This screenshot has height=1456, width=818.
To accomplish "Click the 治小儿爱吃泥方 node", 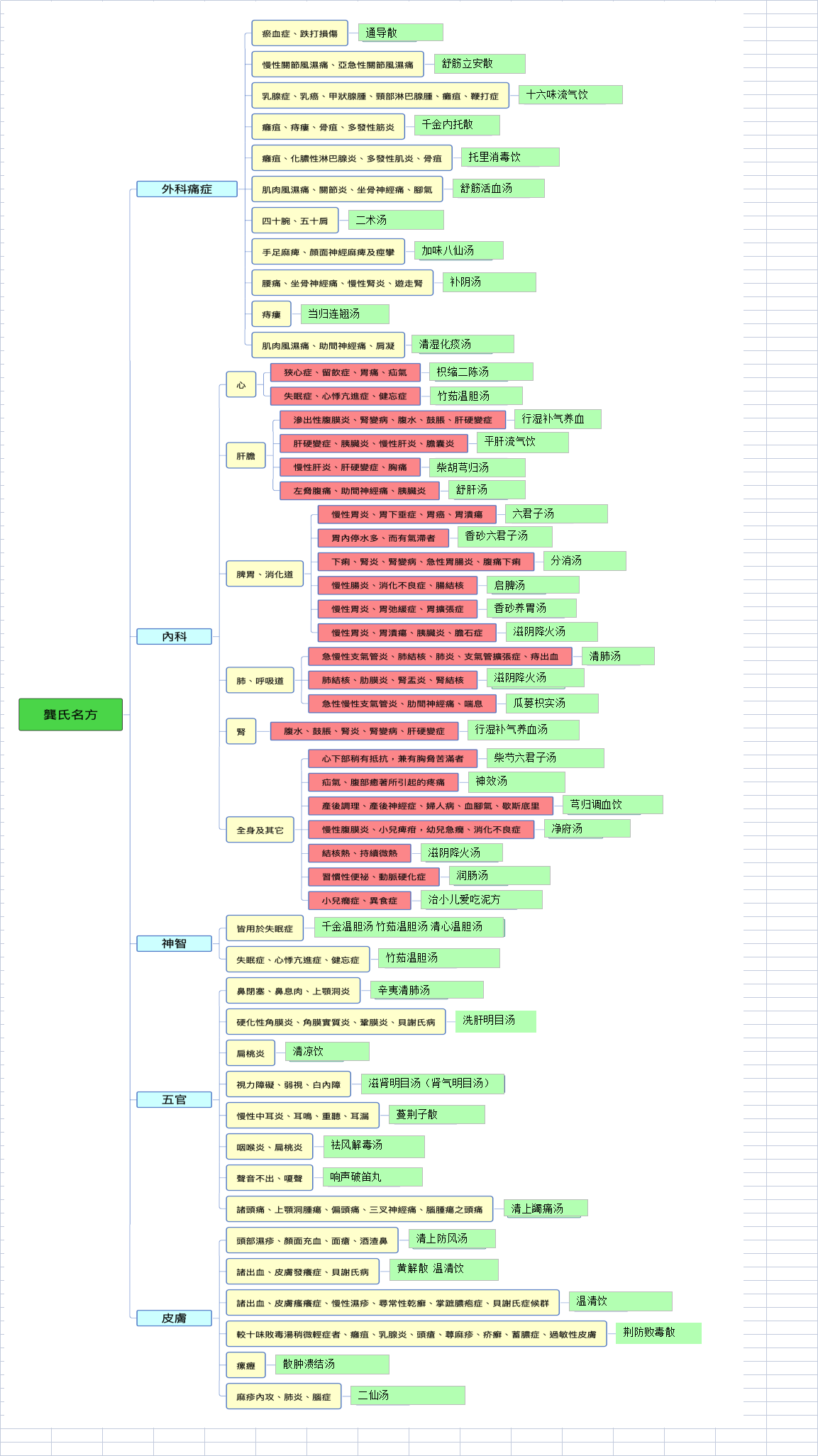I will pyautogui.click(x=482, y=900).
